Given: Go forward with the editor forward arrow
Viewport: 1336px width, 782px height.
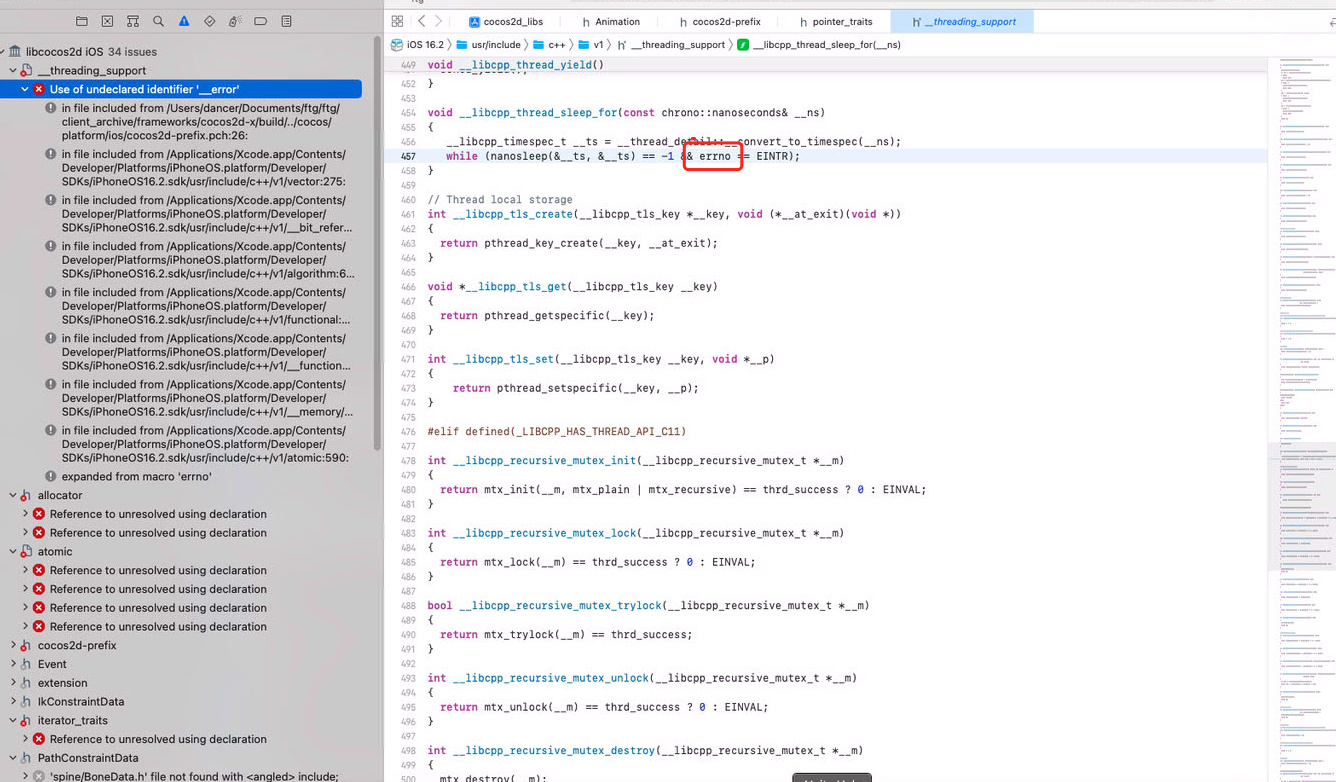Looking at the screenshot, I should point(438,21).
